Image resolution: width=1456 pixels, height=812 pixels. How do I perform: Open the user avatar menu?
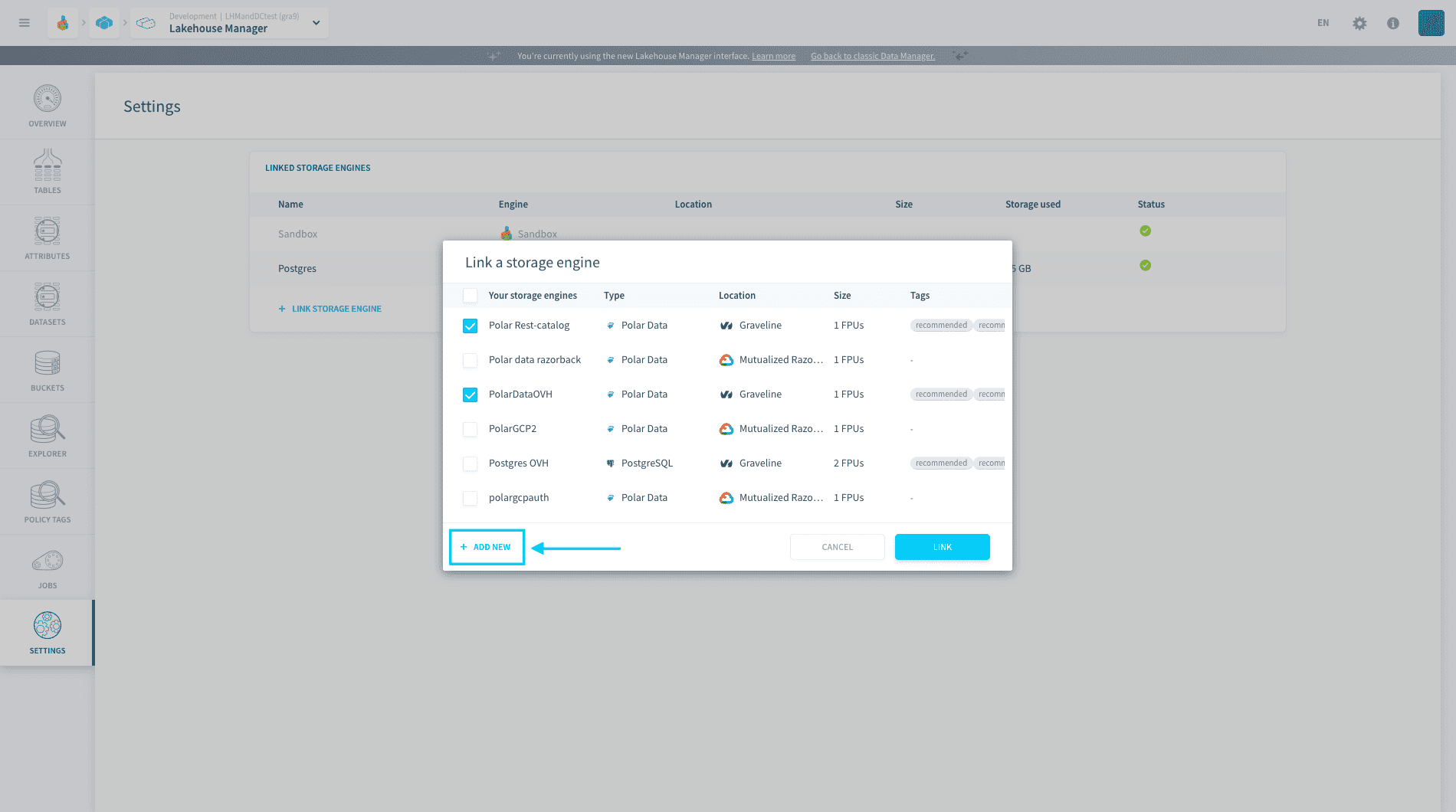click(x=1431, y=23)
